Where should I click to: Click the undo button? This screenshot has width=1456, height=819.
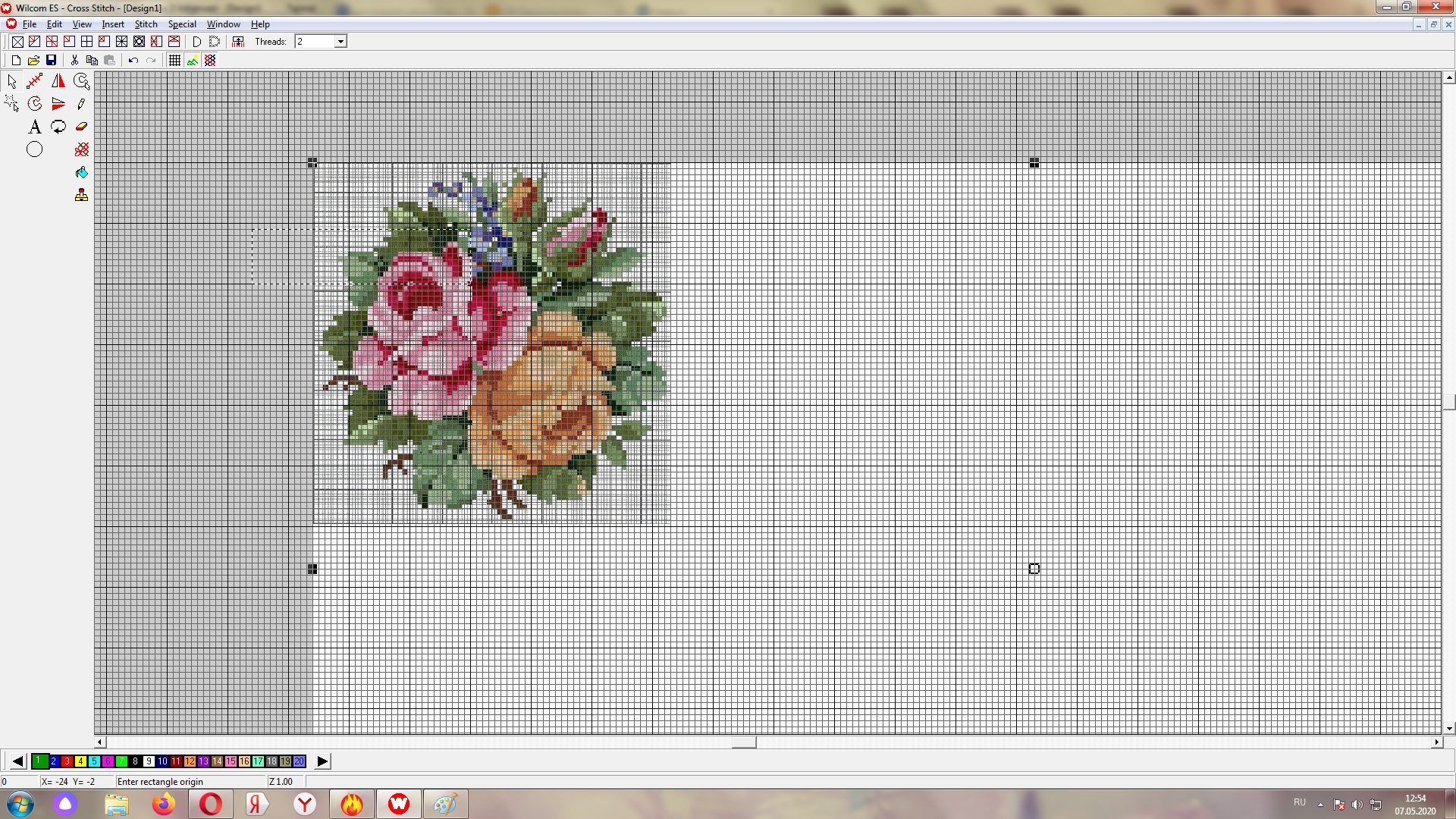(x=133, y=61)
